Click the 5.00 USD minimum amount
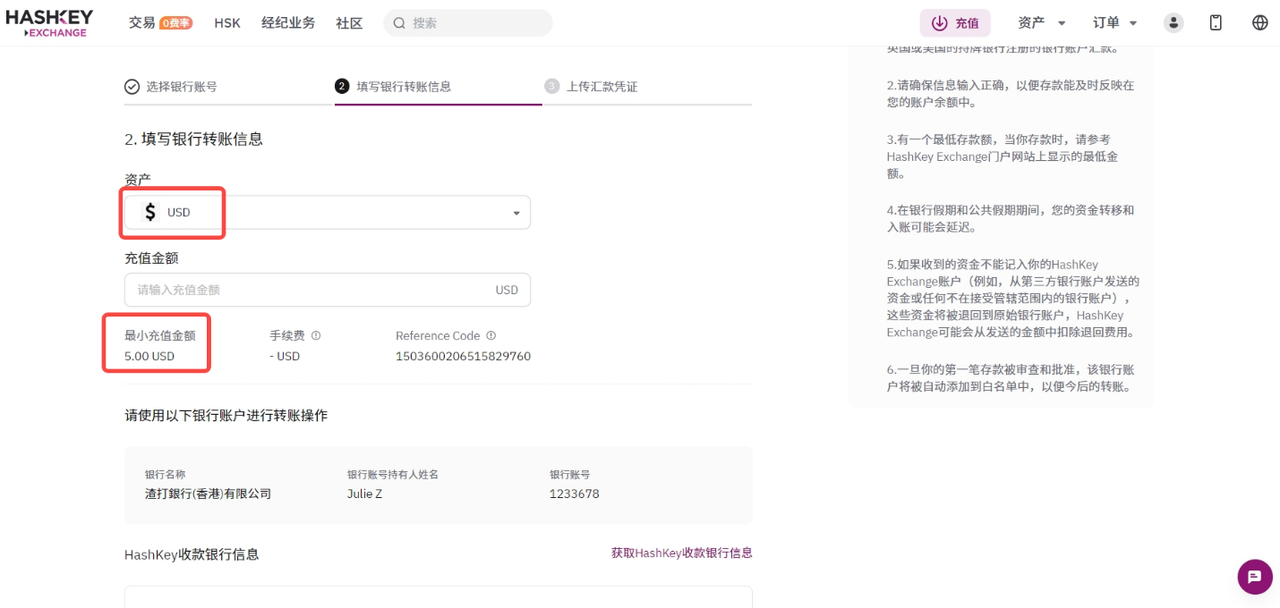Screen dimensions: 1280x608 point(149,356)
